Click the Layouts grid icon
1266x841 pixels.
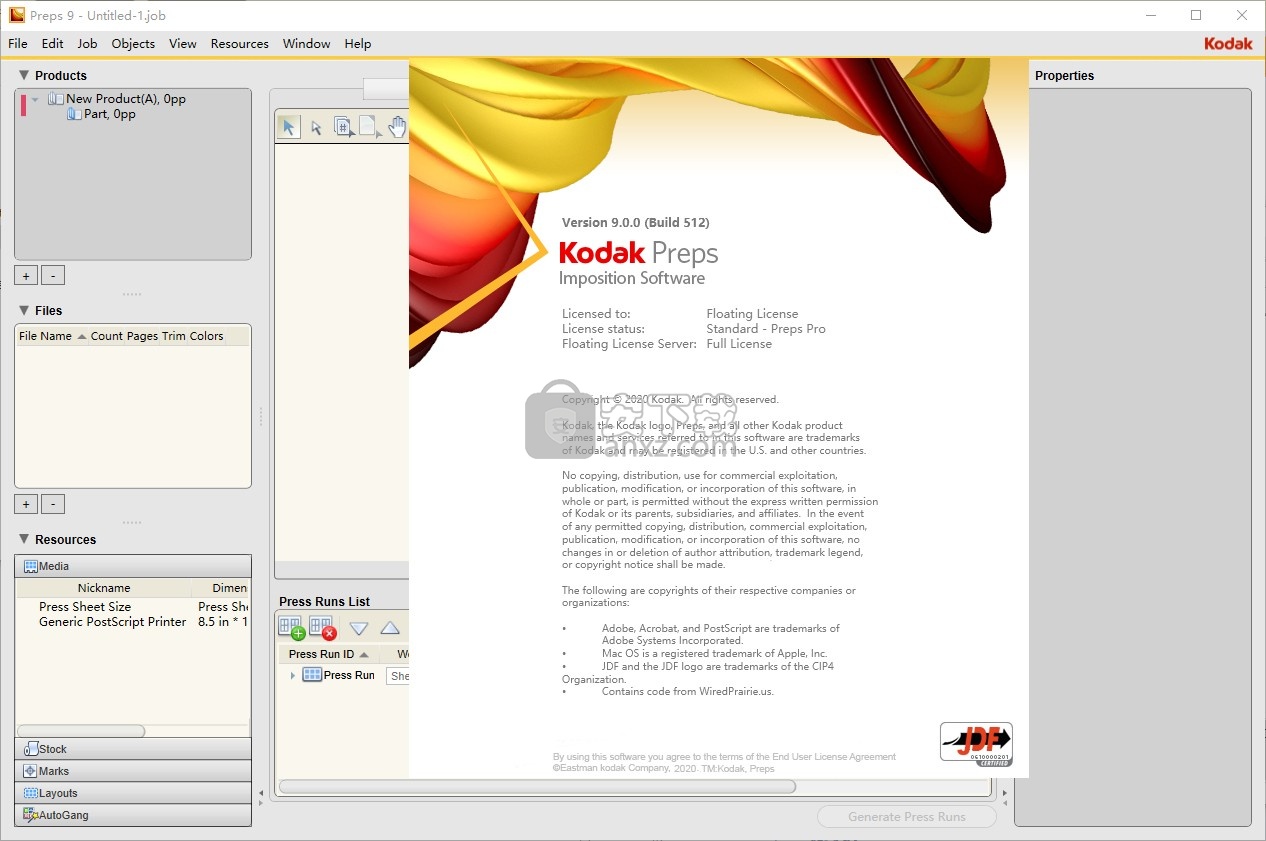tap(31, 793)
